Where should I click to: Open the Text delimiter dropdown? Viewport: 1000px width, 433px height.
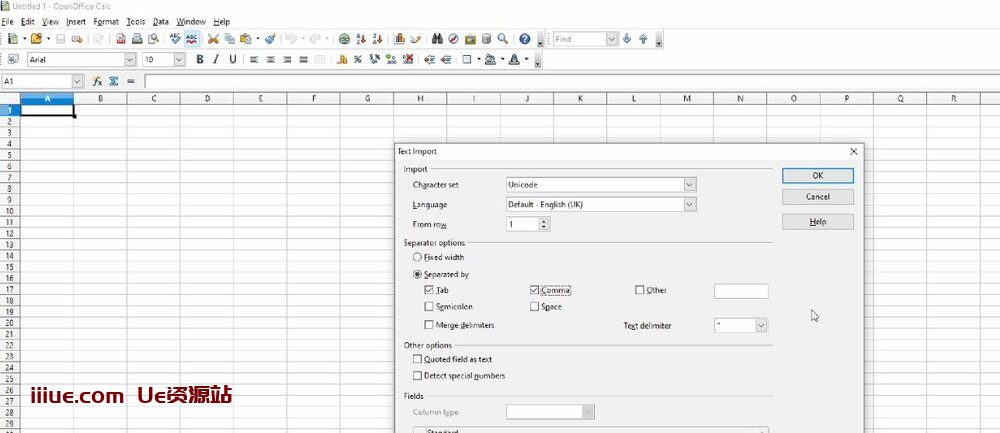click(x=761, y=325)
